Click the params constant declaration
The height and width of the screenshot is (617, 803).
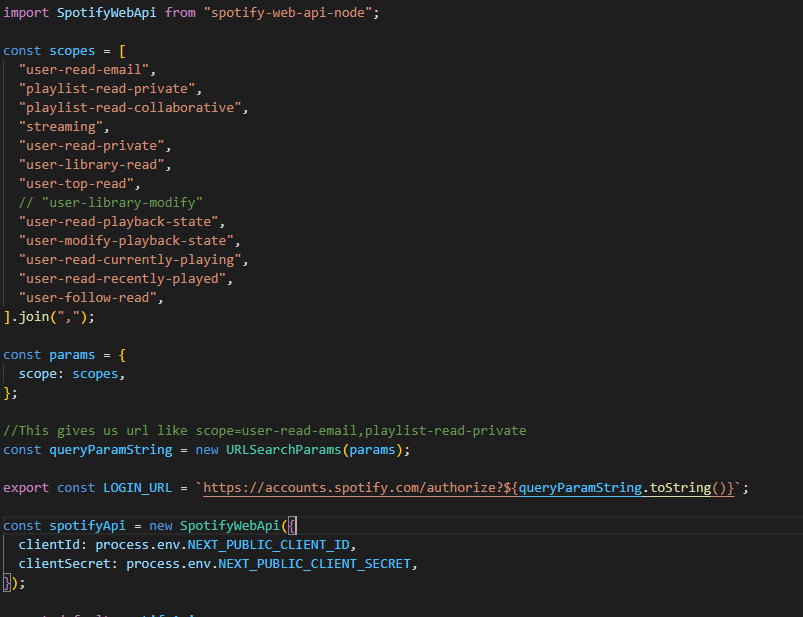[x=71, y=354]
